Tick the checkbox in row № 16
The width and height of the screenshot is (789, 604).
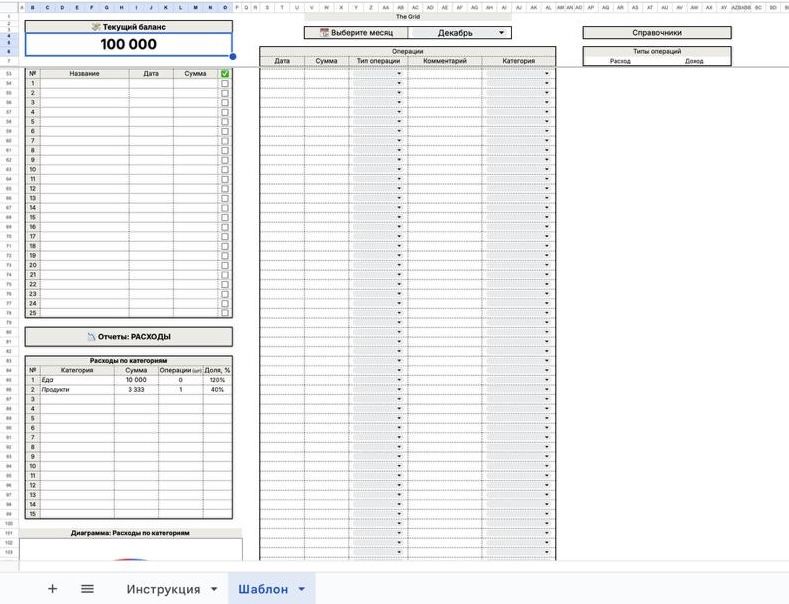coord(224,227)
